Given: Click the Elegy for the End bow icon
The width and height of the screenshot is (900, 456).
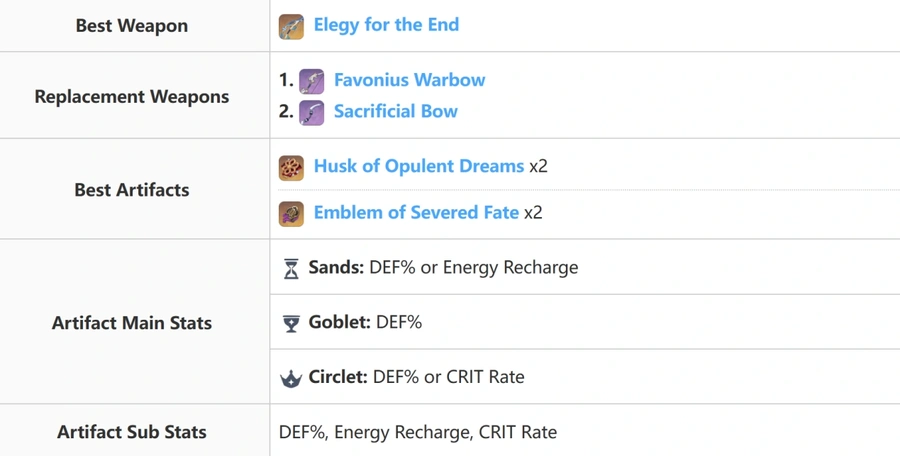Looking at the screenshot, I should (291, 26).
